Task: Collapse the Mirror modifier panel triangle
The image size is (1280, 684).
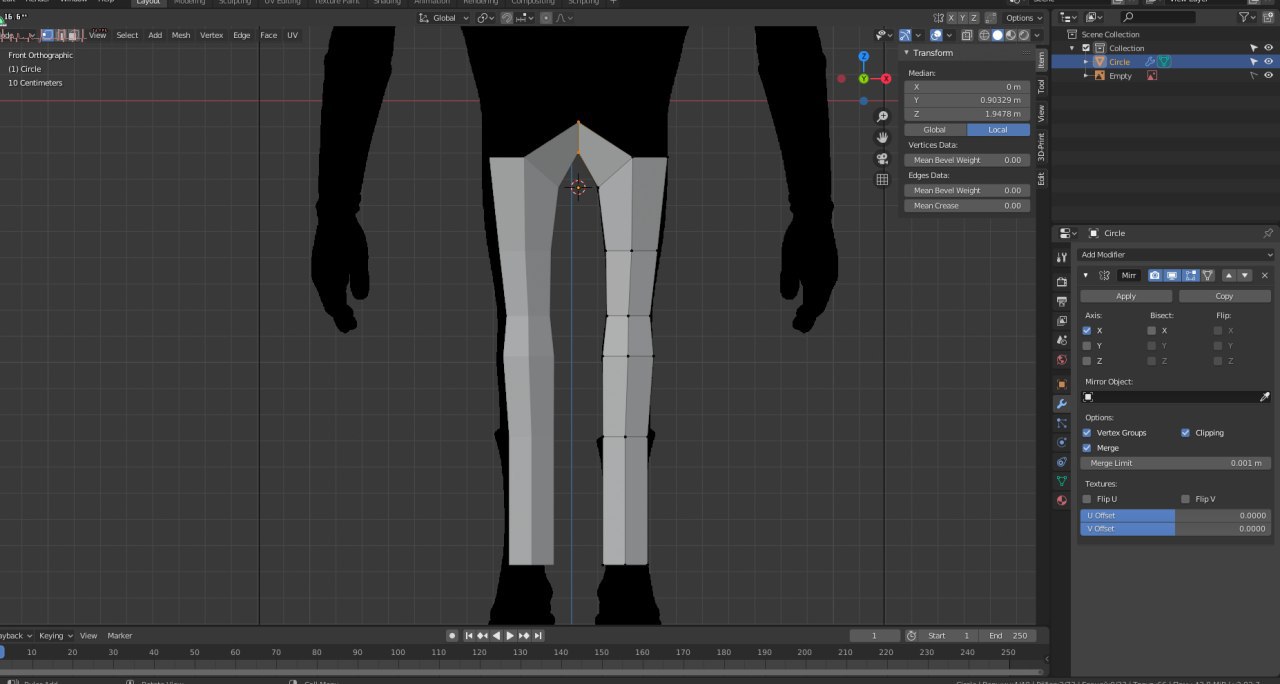Action: point(1086,275)
